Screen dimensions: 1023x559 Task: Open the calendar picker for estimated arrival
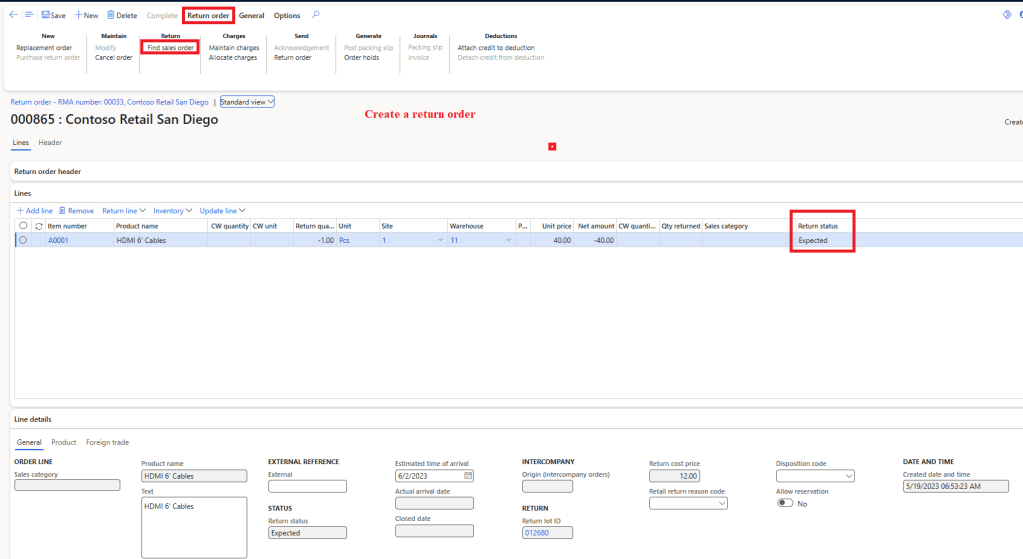point(468,476)
